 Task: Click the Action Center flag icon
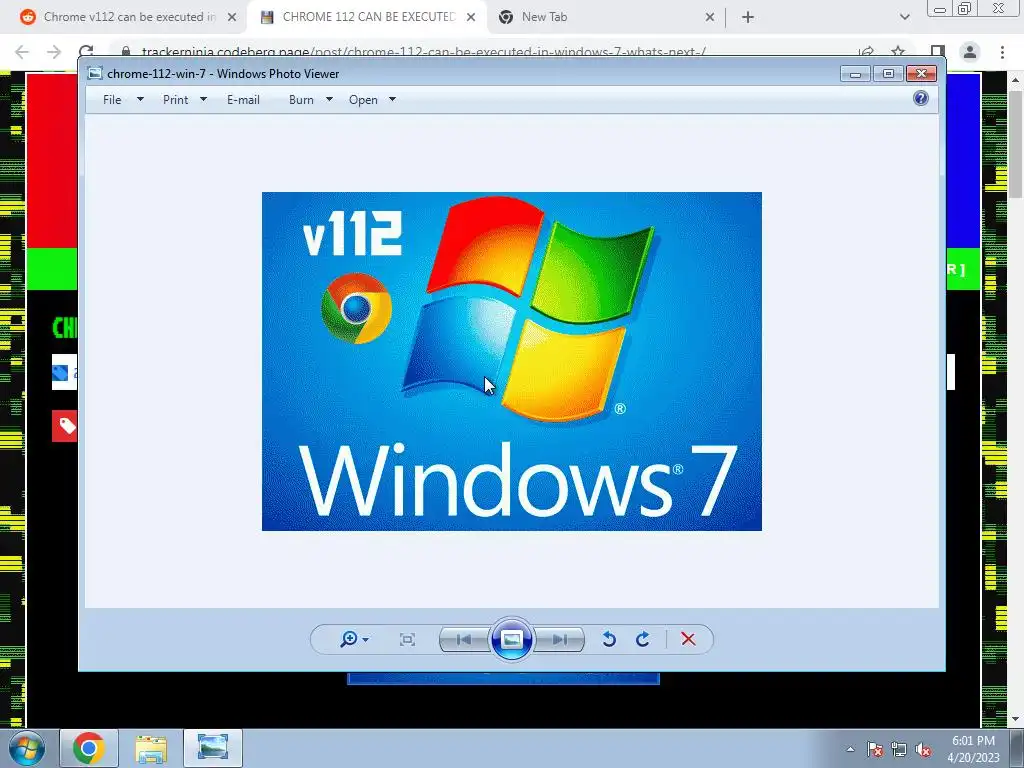[x=874, y=750]
